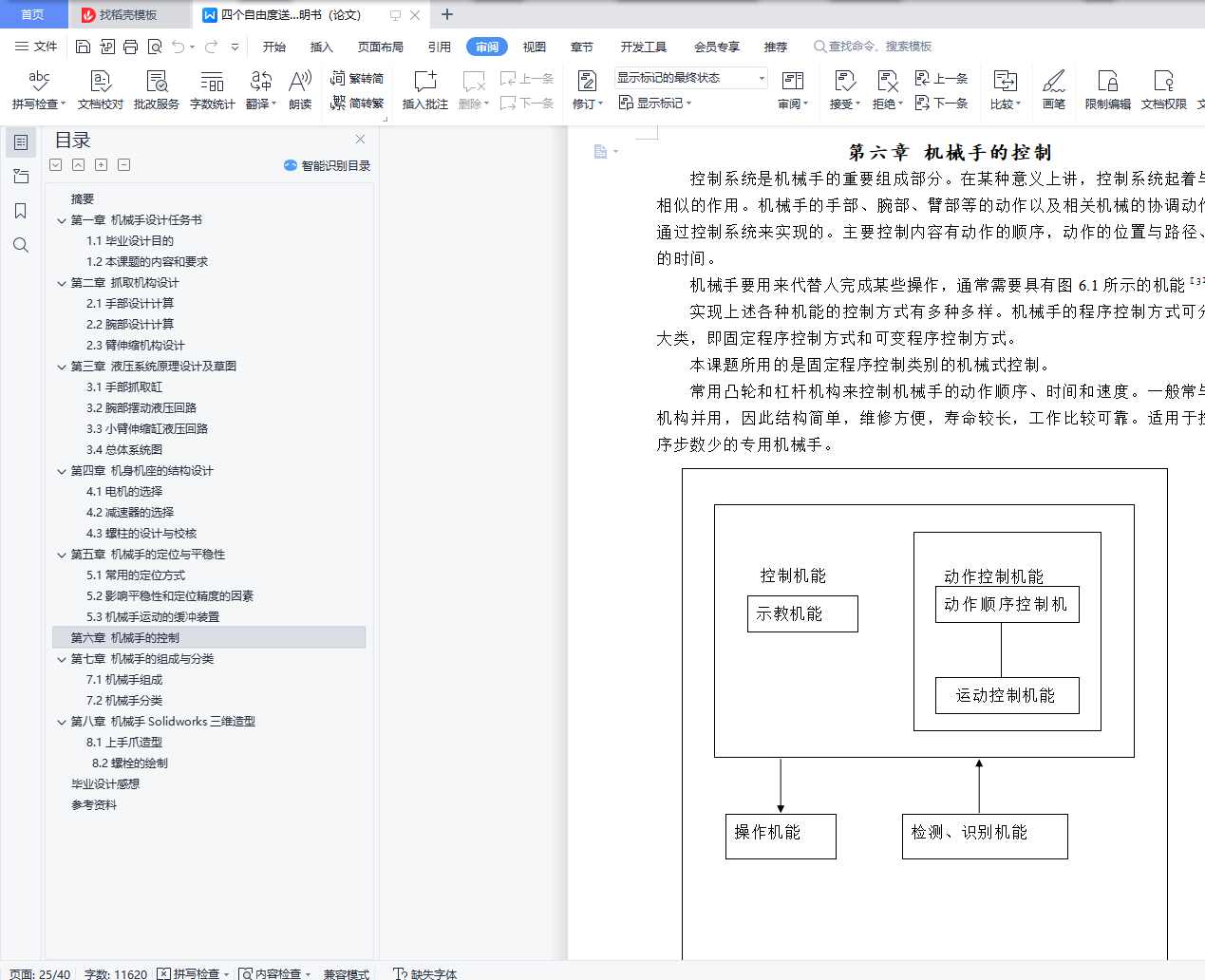Open the 显示标记的最终状态 dropdown
This screenshot has height=980, width=1205.
click(690, 78)
